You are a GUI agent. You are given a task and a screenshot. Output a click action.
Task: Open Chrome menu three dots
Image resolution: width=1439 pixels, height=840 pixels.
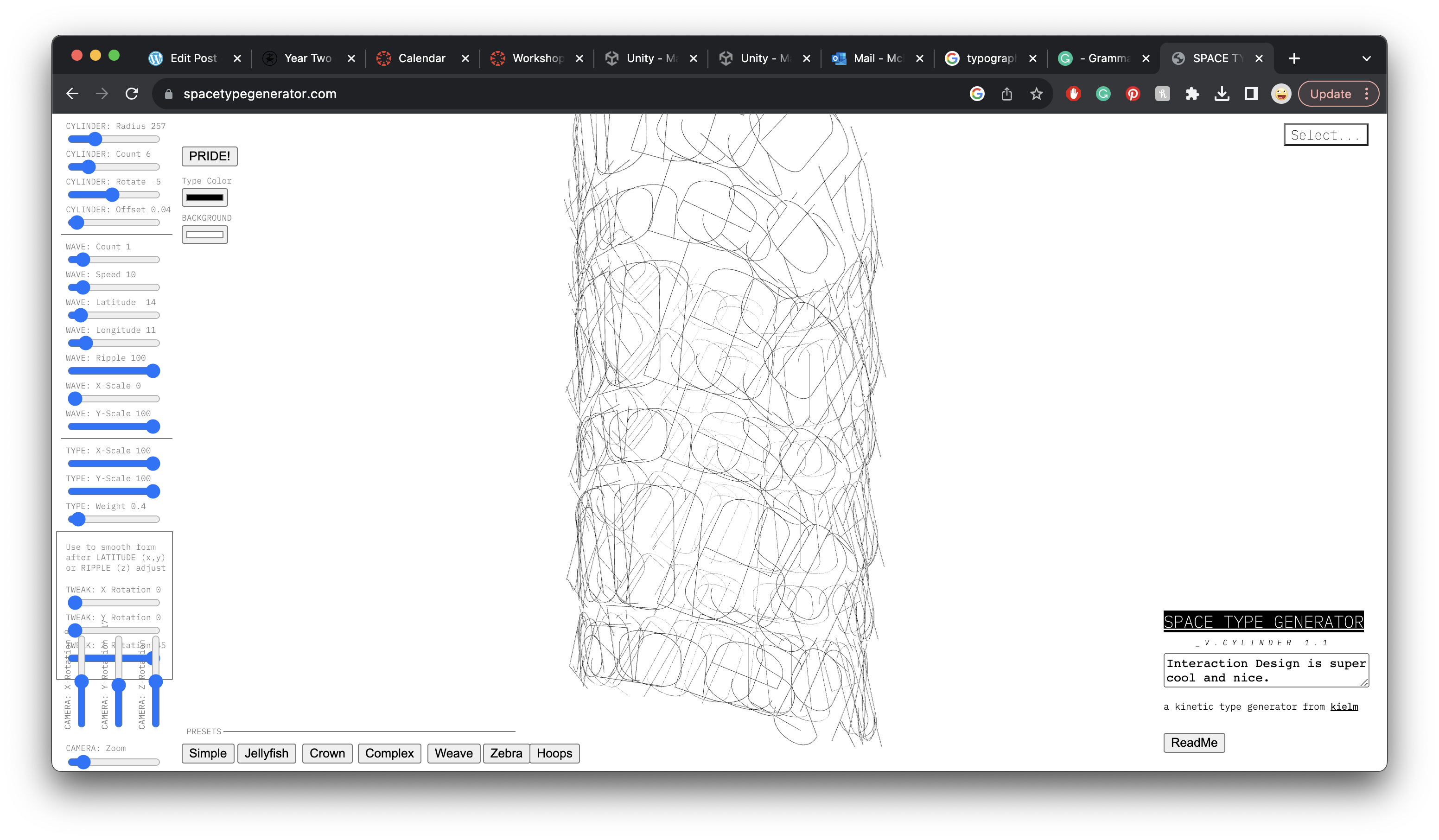tap(1367, 94)
